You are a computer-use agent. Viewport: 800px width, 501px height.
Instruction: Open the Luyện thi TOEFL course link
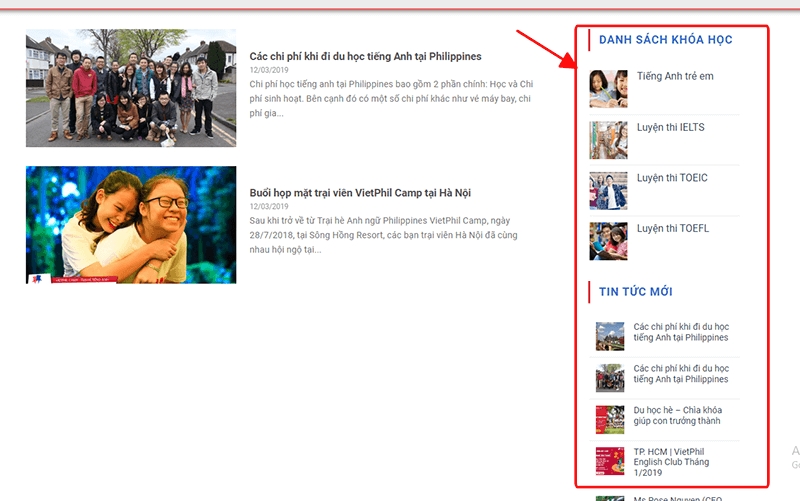[672, 228]
